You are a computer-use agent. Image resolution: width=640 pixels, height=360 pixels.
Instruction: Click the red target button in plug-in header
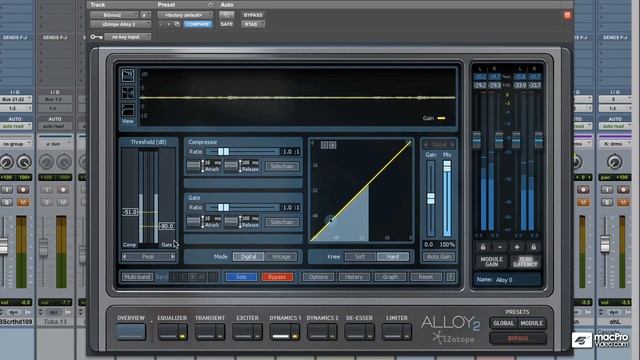(x=567, y=15)
